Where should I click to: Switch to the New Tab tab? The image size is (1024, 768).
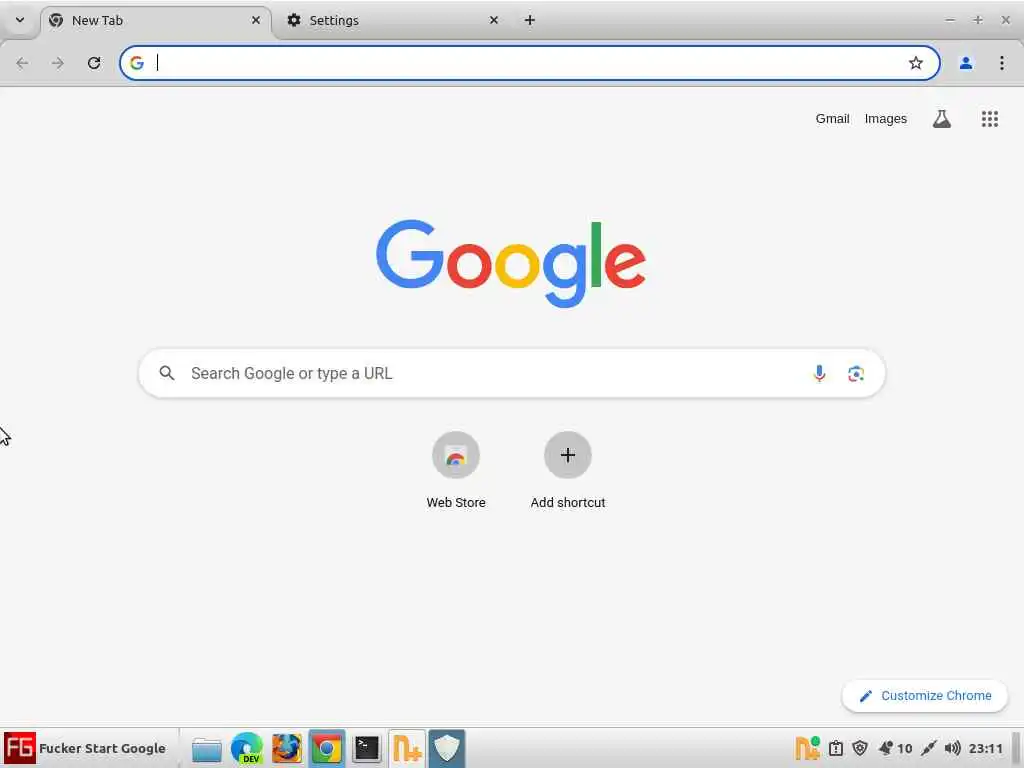pyautogui.click(x=156, y=20)
